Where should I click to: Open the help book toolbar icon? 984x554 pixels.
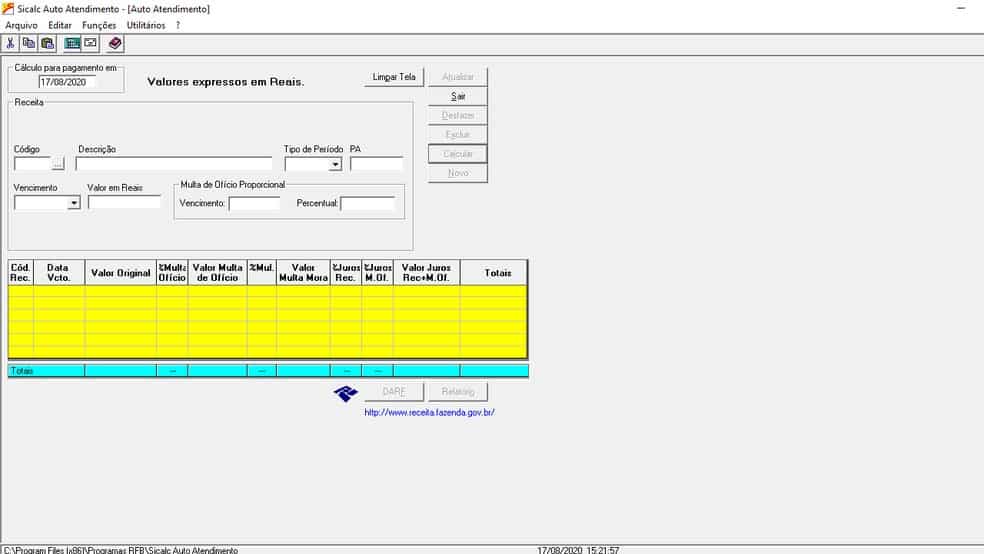tap(115, 43)
